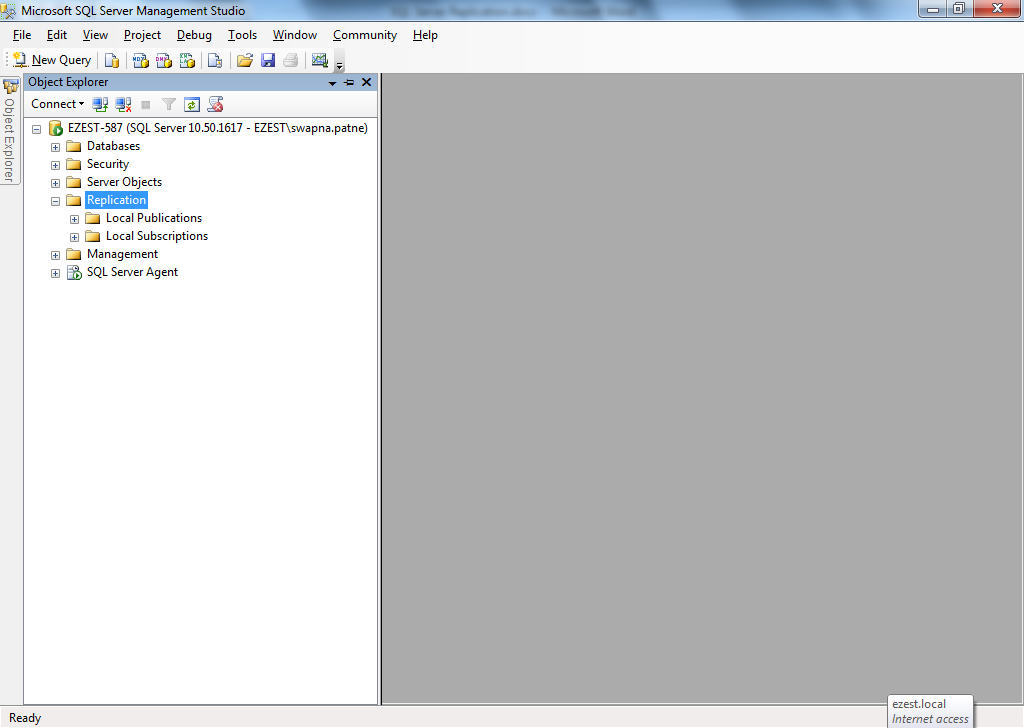Click the Save disk icon in toolbar
The height and width of the screenshot is (728, 1024).
click(x=268, y=60)
